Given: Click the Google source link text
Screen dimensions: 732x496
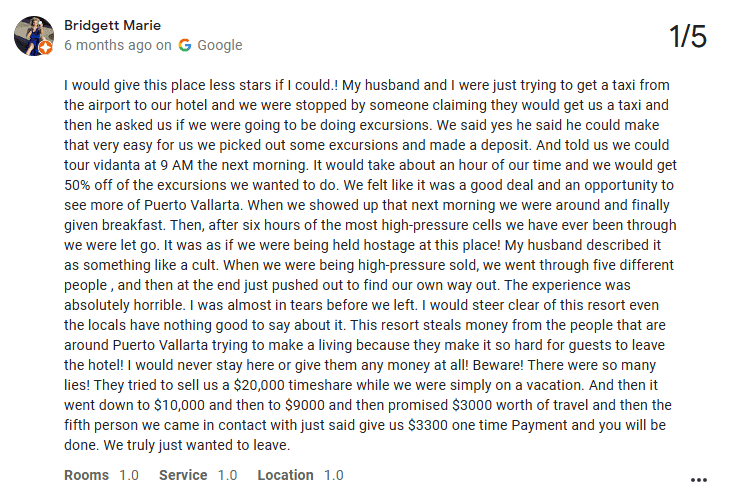Looking at the screenshot, I should pos(220,45).
